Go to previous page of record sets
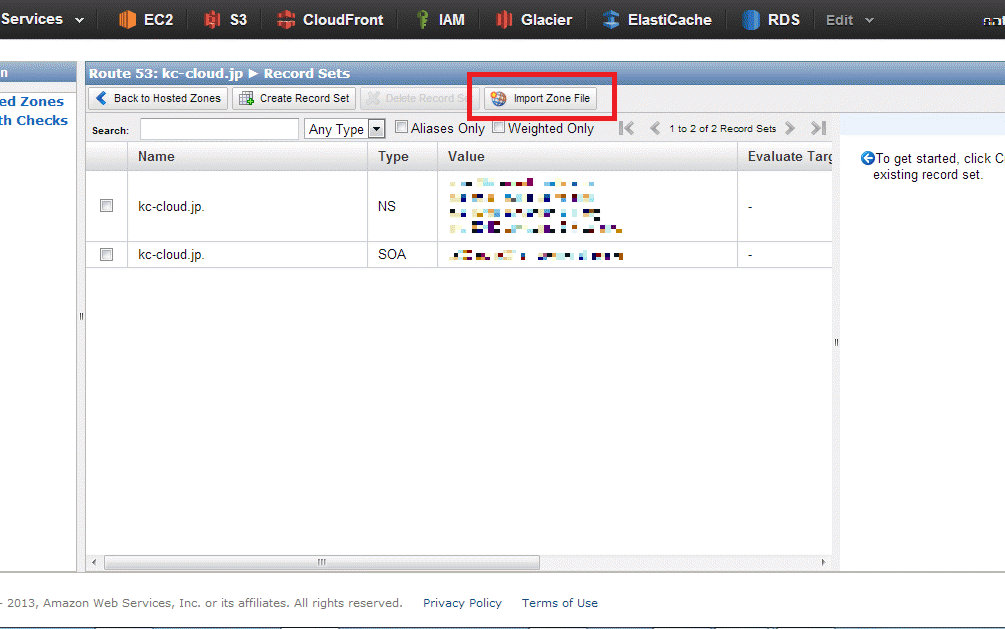 pyautogui.click(x=655, y=128)
